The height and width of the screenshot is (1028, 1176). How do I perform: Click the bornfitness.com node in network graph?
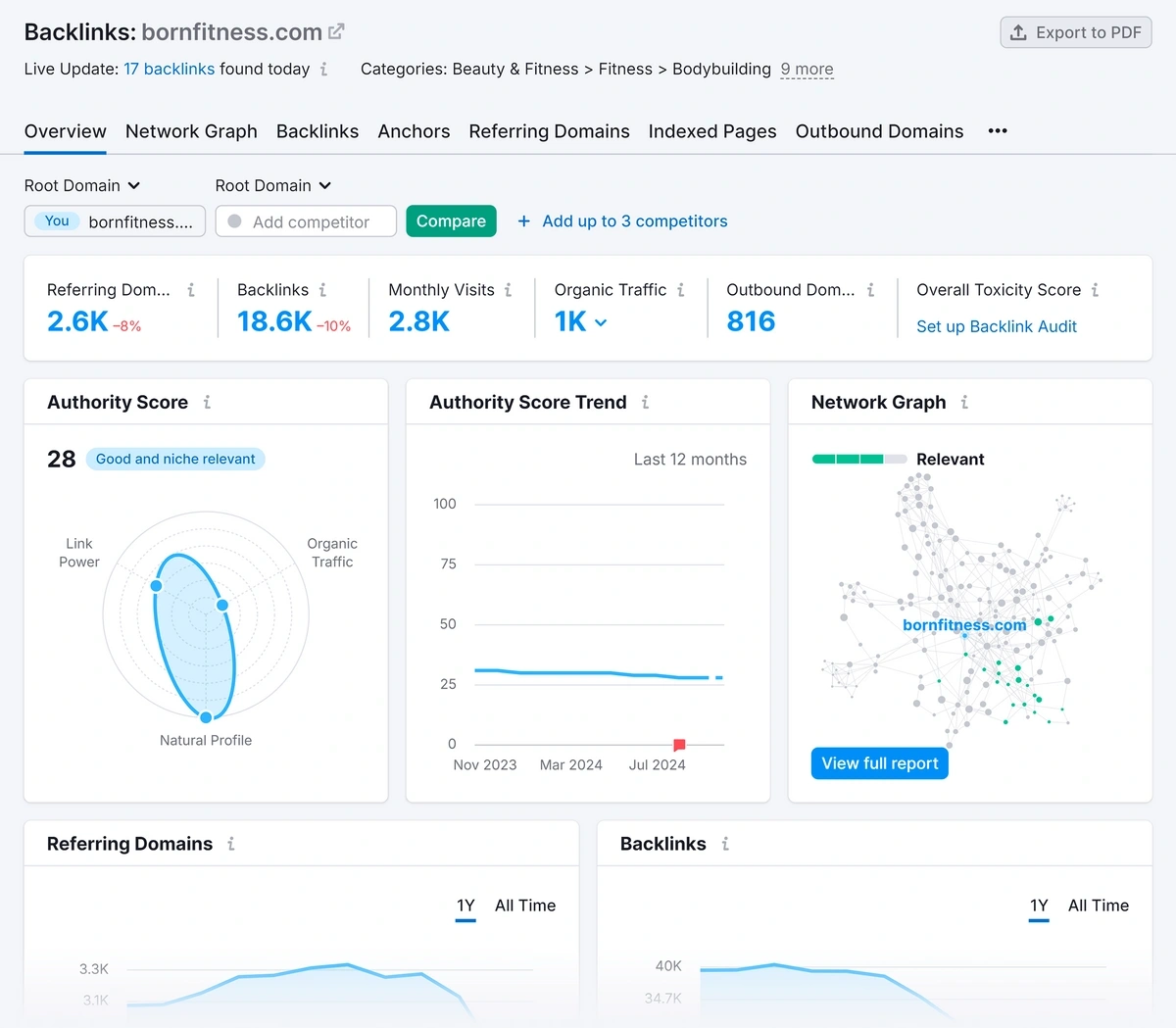964,636
